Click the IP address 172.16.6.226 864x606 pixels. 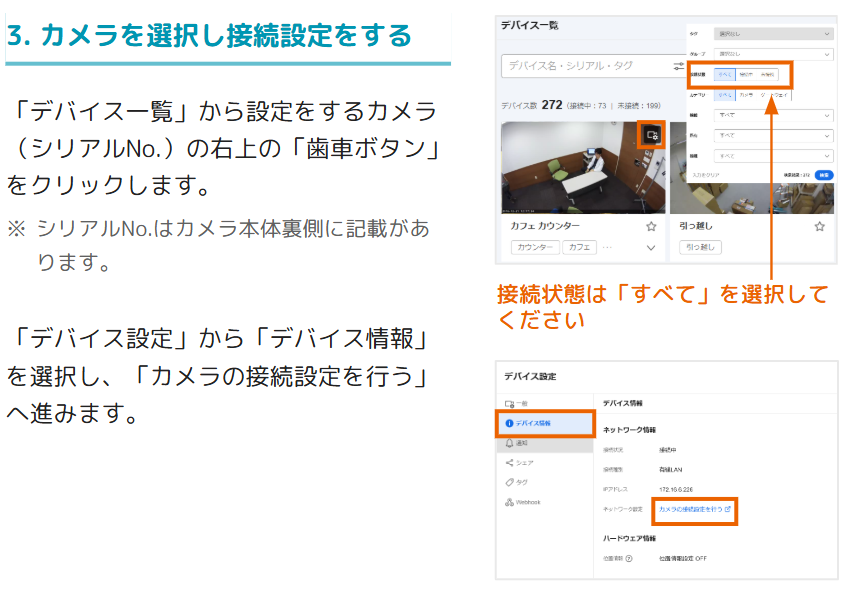[x=676, y=490]
